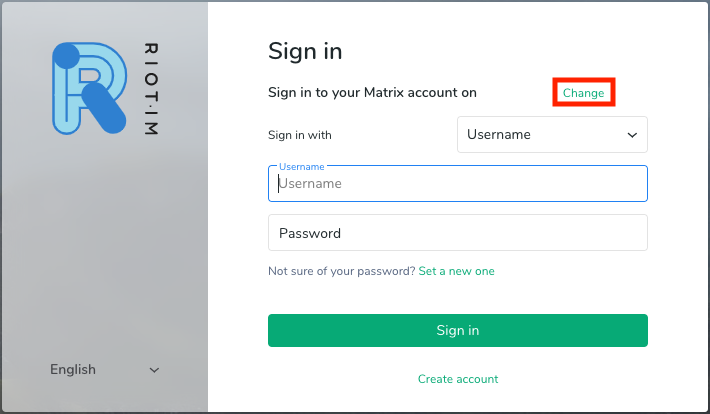
Task: Focus the Password input field
Action: pyautogui.click(x=457, y=233)
